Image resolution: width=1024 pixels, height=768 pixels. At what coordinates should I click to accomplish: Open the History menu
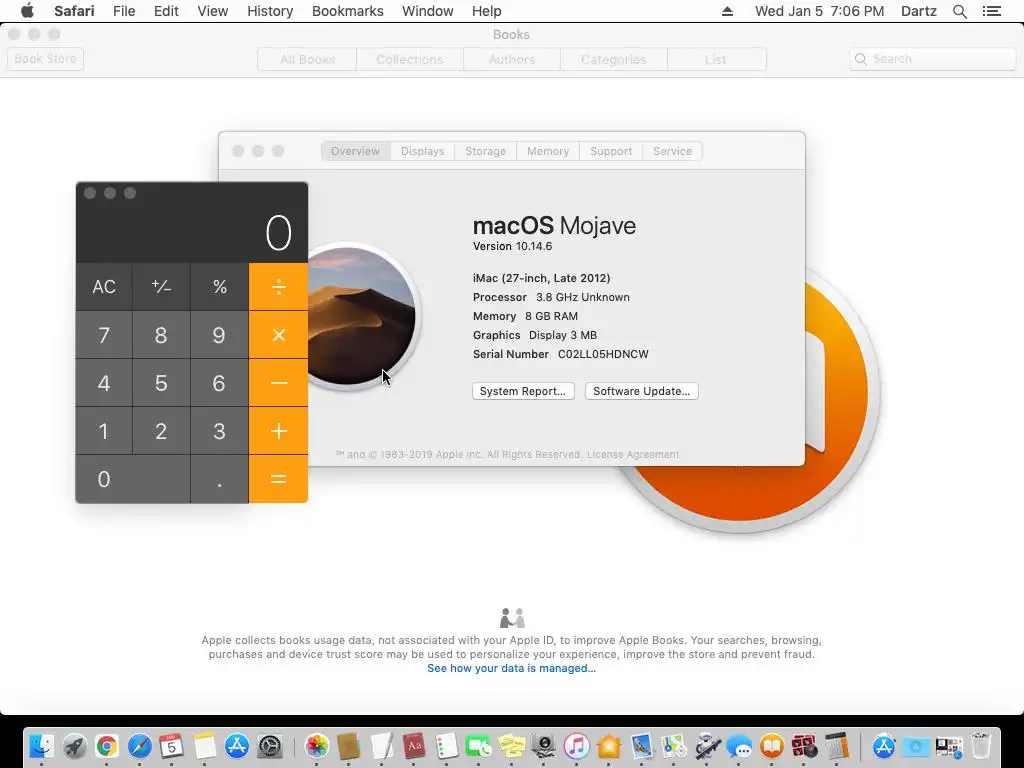tap(270, 11)
